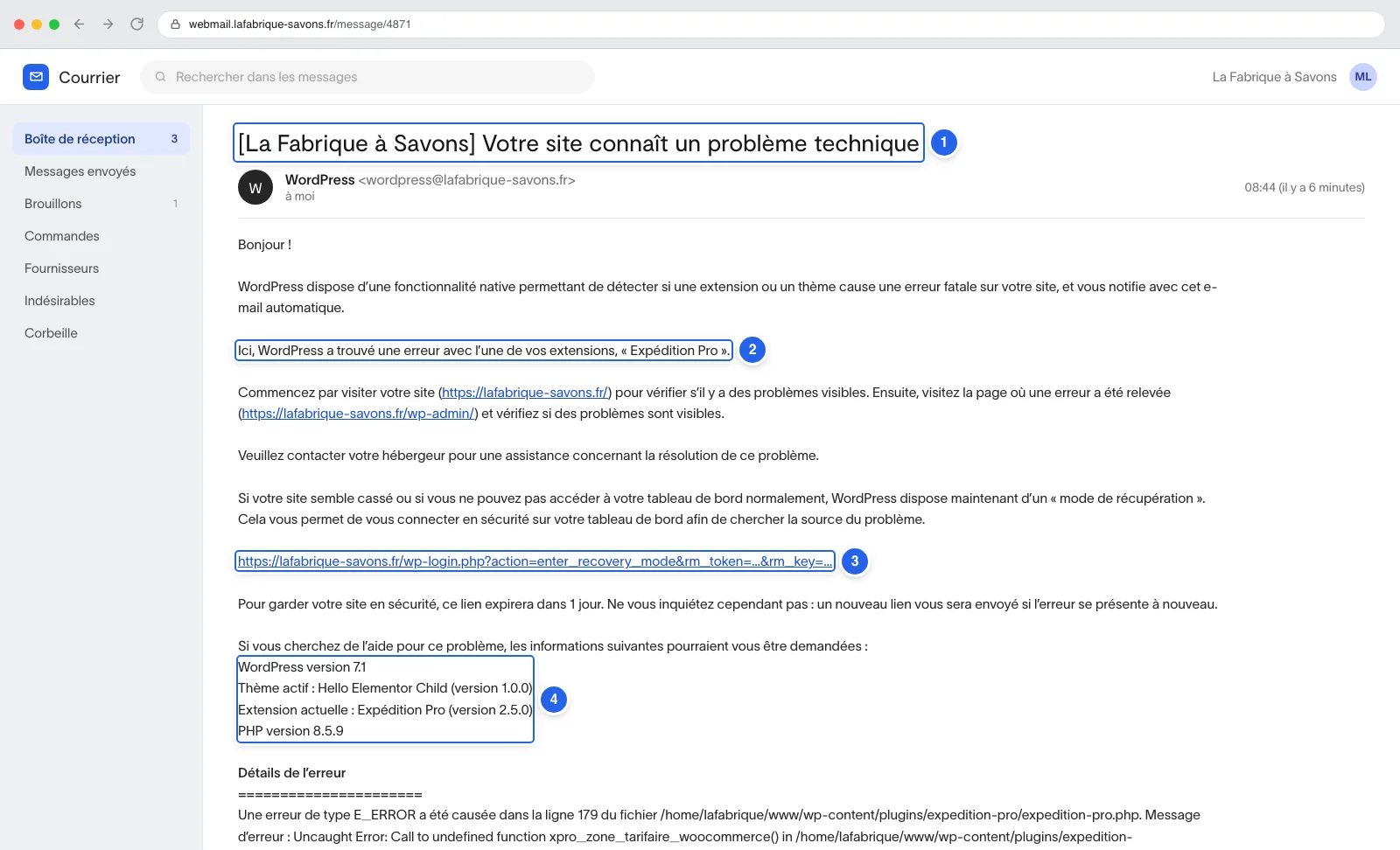Screen dimensions: 1400x850
Task: Open Indésirables folder
Action: click(101, 301)
